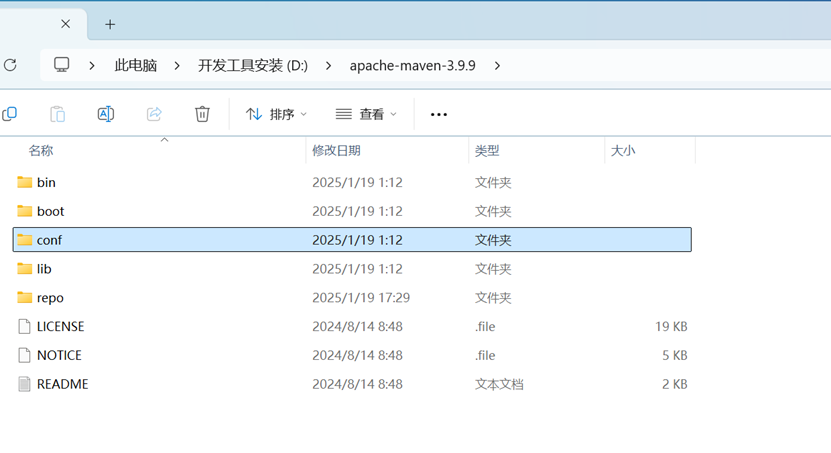Screen dimensions: 831x453
Task: Click the 文件夹 type of the bin row
Action: (493, 182)
